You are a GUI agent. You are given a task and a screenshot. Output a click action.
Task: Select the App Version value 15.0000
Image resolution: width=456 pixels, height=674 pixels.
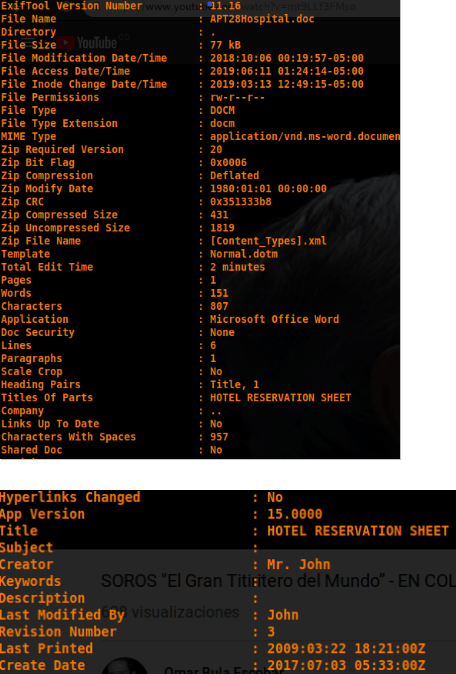point(295,514)
